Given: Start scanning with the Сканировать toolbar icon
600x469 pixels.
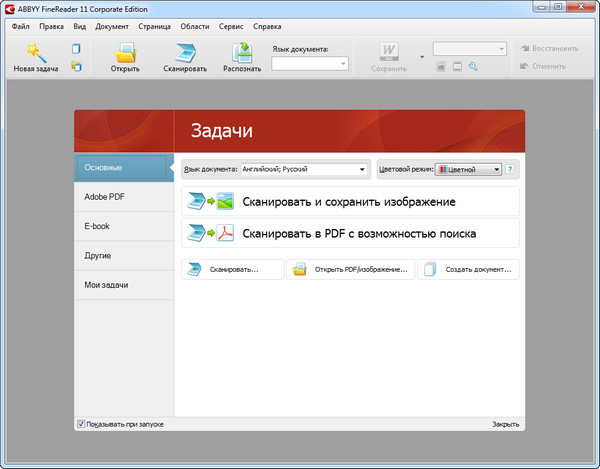Looking at the screenshot, I should pyautogui.click(x=186, y=53).
